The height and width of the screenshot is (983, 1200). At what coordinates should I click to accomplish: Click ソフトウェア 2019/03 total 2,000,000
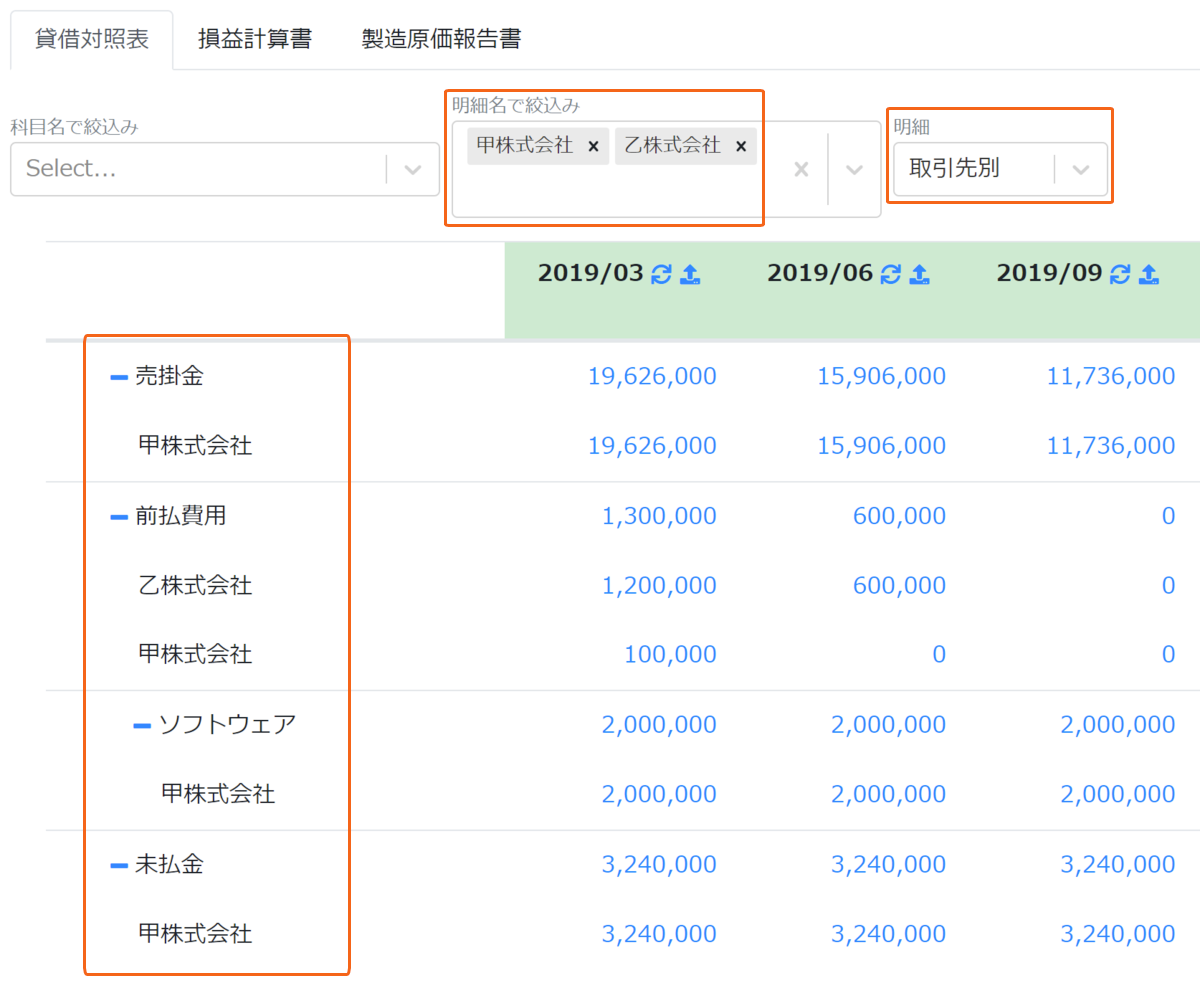pos(659,724)
